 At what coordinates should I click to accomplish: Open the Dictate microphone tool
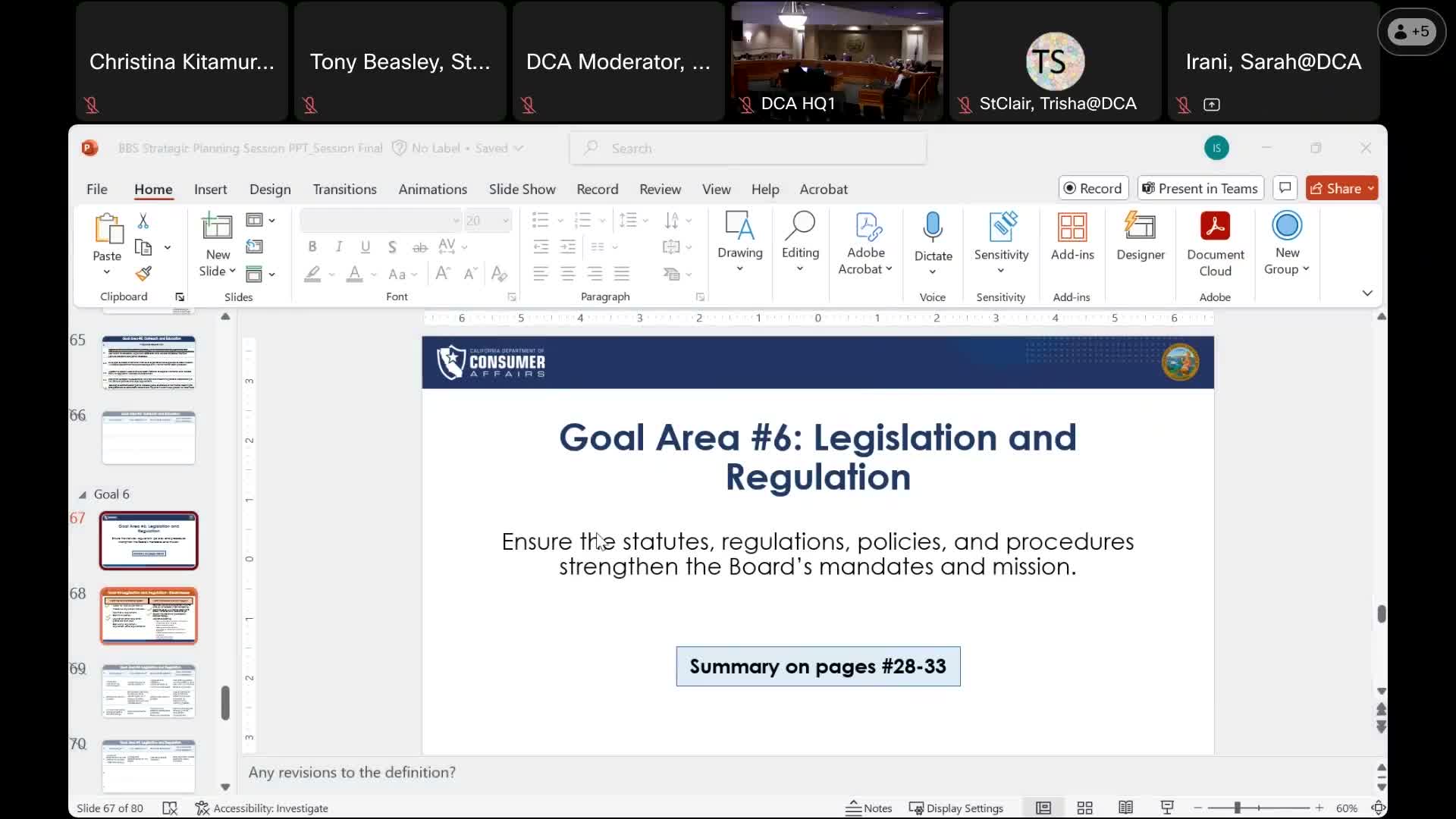click(933, 227)
